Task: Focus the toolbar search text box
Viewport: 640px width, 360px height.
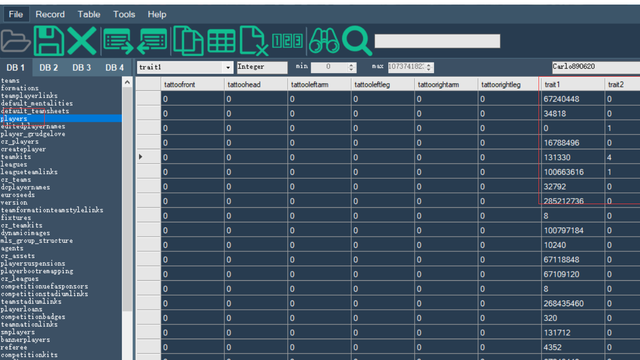Action: pyautogui.click(x=437, y=41)
